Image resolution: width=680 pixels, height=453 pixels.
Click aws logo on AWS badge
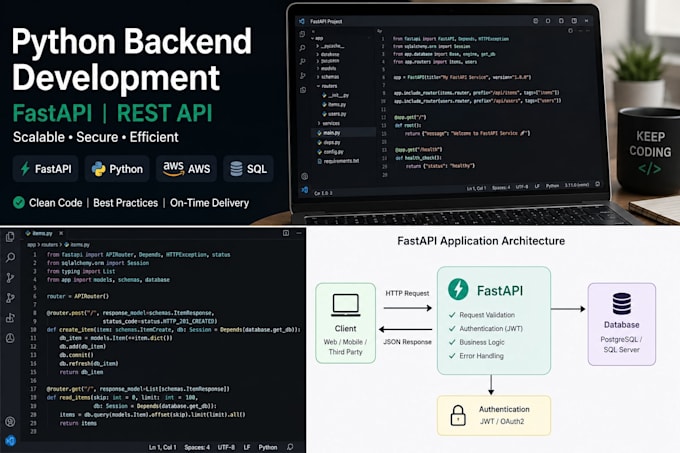[173, 169]
